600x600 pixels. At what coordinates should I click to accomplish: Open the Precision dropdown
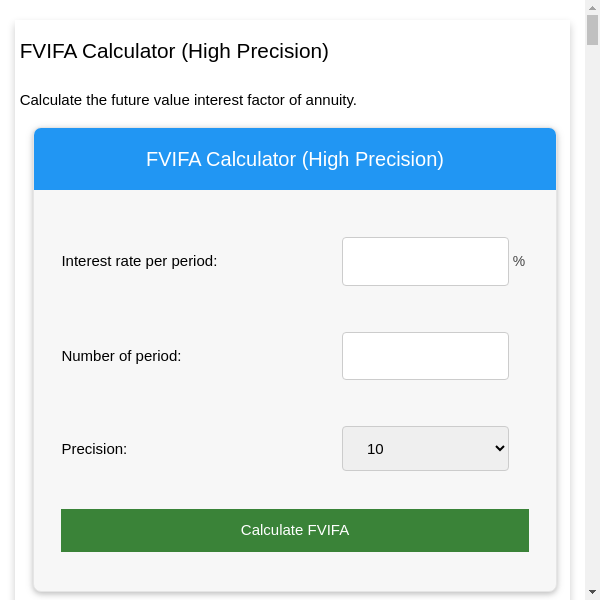425,449
